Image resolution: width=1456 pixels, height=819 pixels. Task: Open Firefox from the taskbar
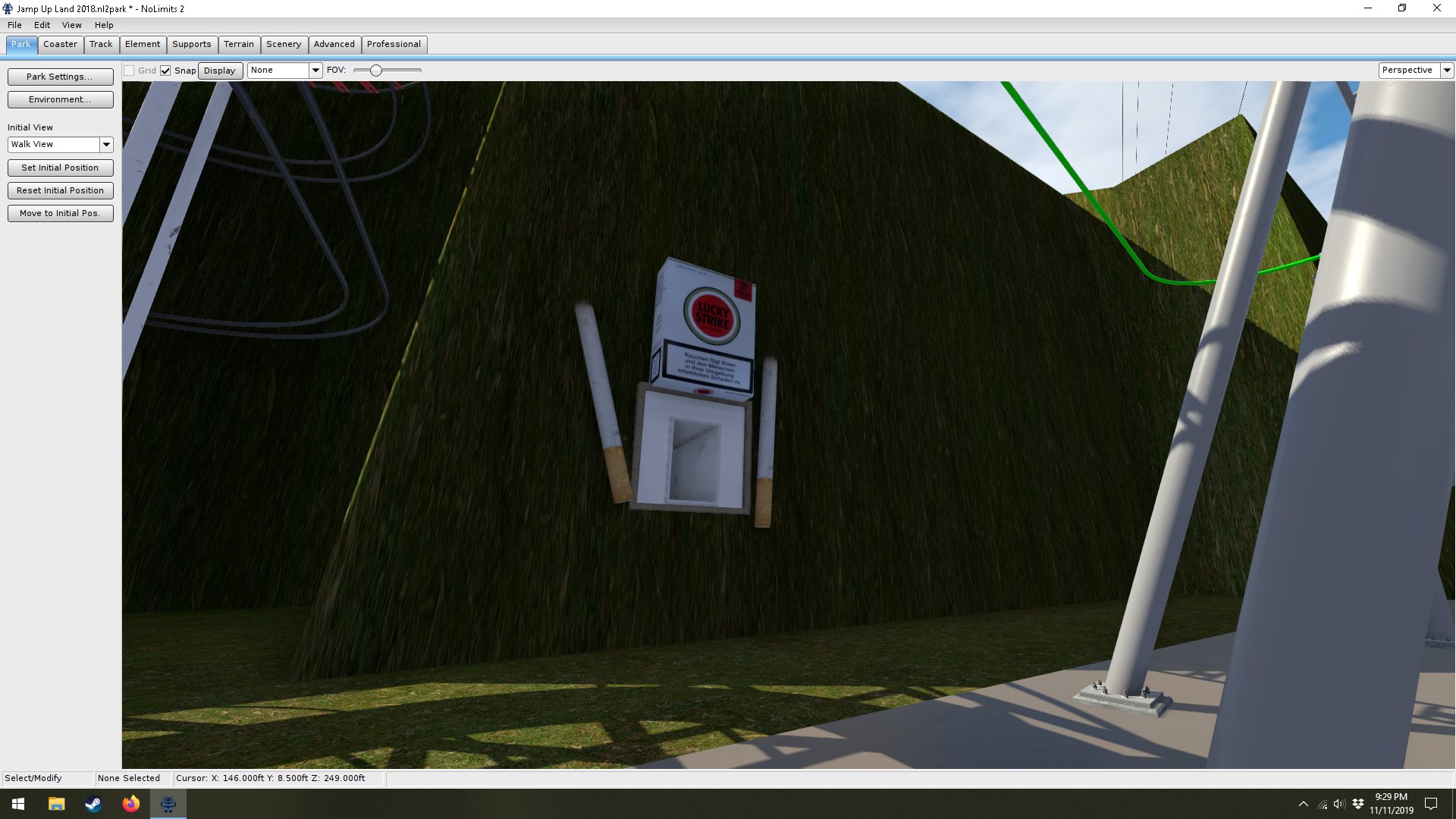[x=130, y=804]
